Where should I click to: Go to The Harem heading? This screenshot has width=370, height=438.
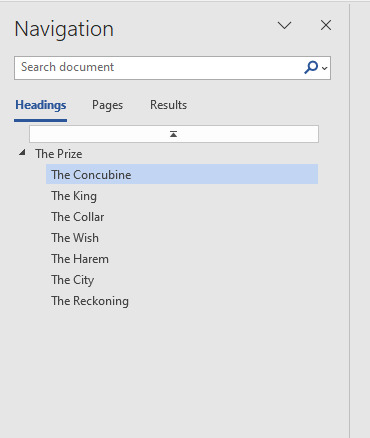click(x=80, y=259)
